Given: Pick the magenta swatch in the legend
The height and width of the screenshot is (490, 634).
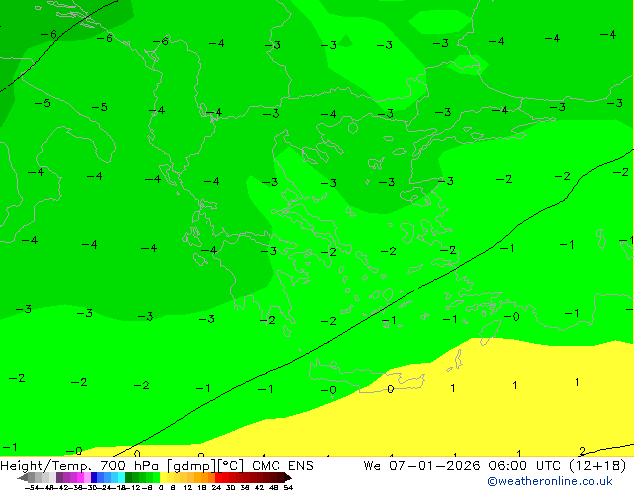Looking at the screenshot, I should coord(80,477).
